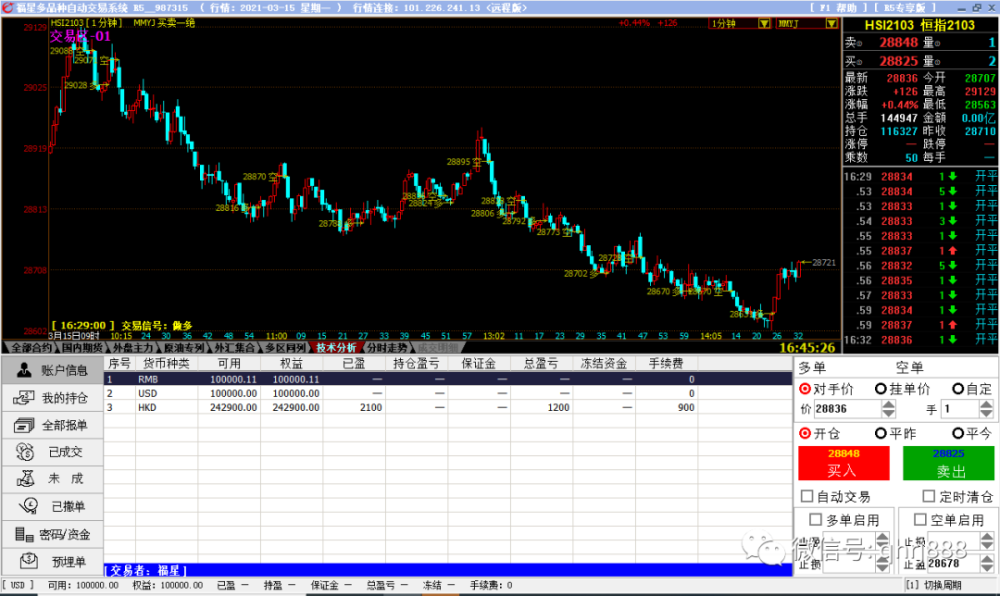1000x596 pixels.
Task: Enable the 自动交易 checkbox
Action: pos(807,496)
